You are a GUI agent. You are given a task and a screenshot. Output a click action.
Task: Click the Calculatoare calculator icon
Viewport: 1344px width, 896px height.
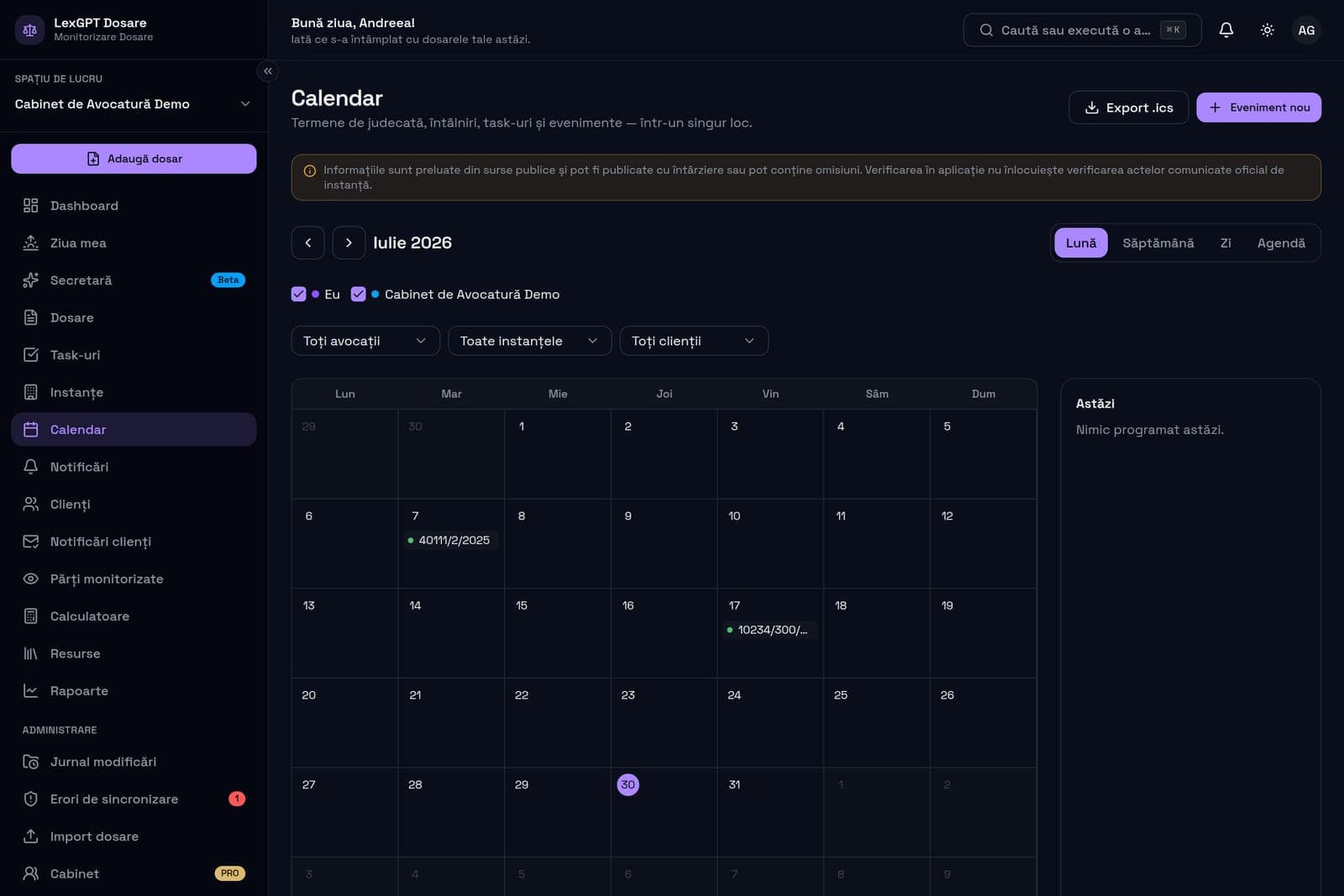(31, 616)
